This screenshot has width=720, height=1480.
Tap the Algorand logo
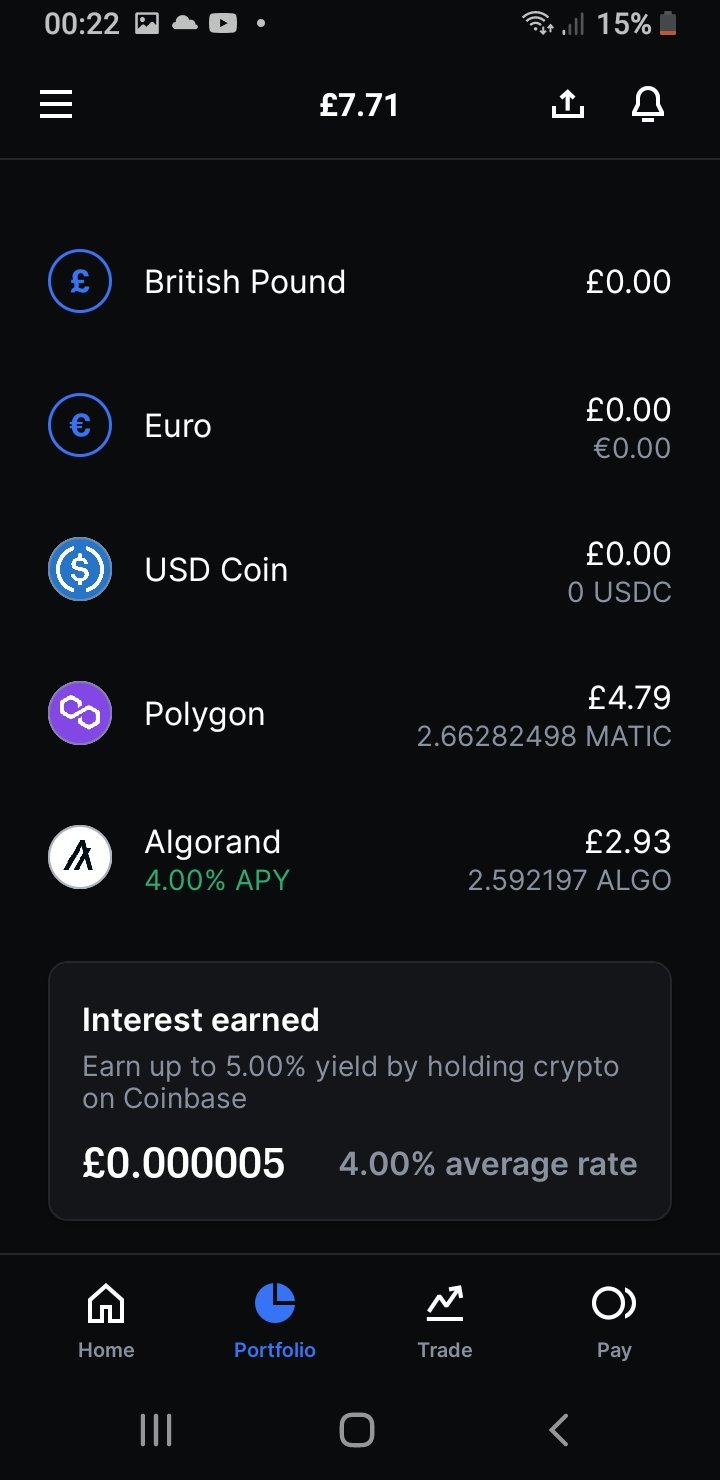[80, 857]
